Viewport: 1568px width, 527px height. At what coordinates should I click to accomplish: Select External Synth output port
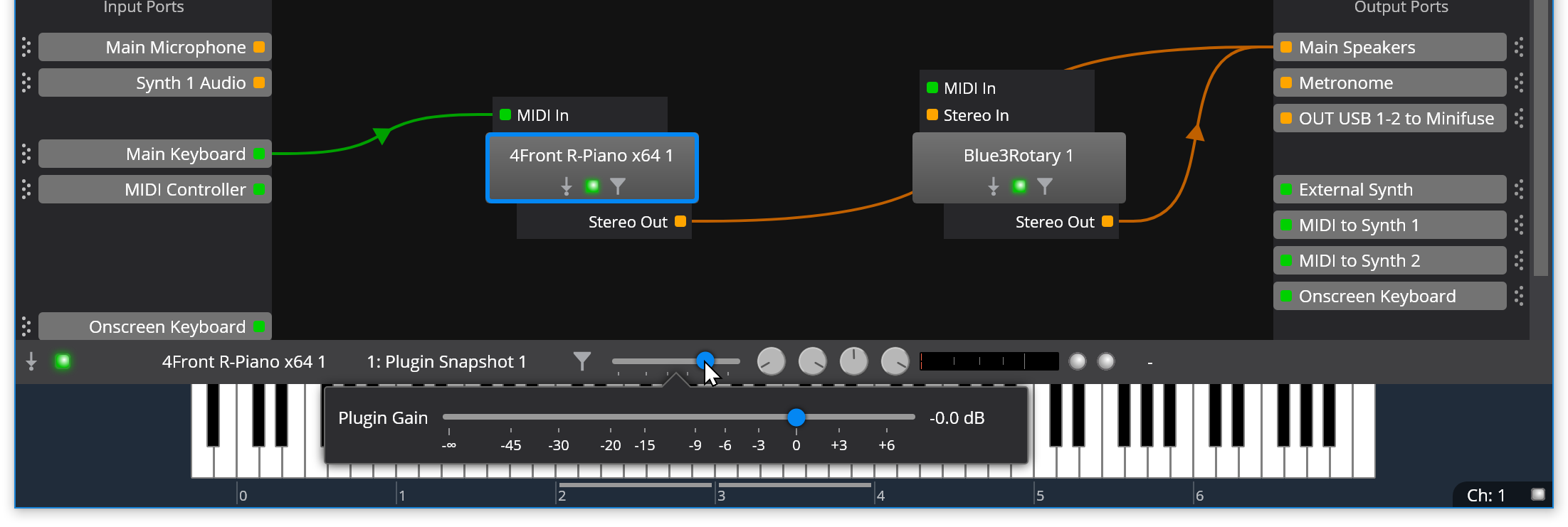point(1390,189)
